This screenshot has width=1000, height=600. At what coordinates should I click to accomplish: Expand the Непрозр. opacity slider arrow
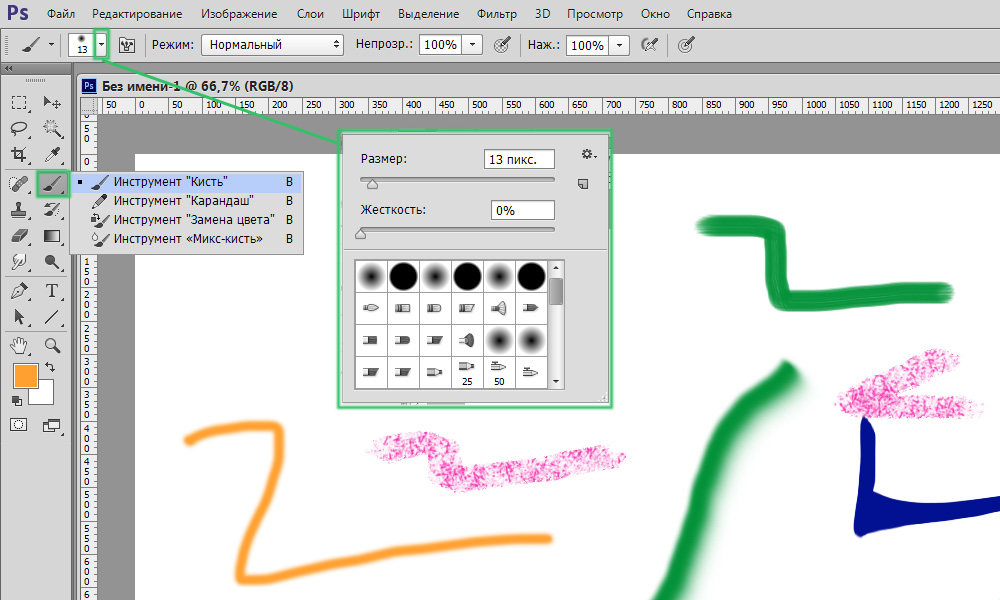(472, 45)
